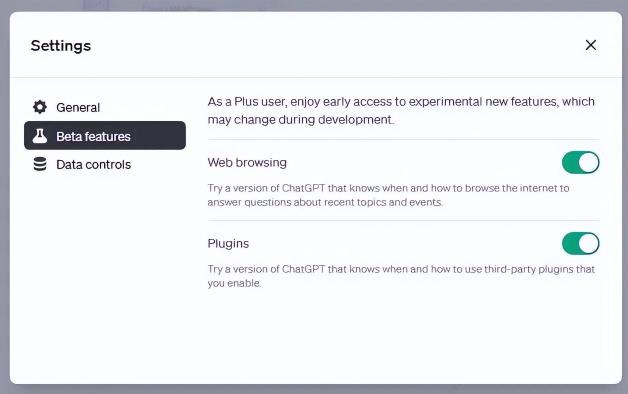This screenshot has height=394, width=628.
Task: Click the blank panel area beneath Plugins description
Action: pos(403,334)
